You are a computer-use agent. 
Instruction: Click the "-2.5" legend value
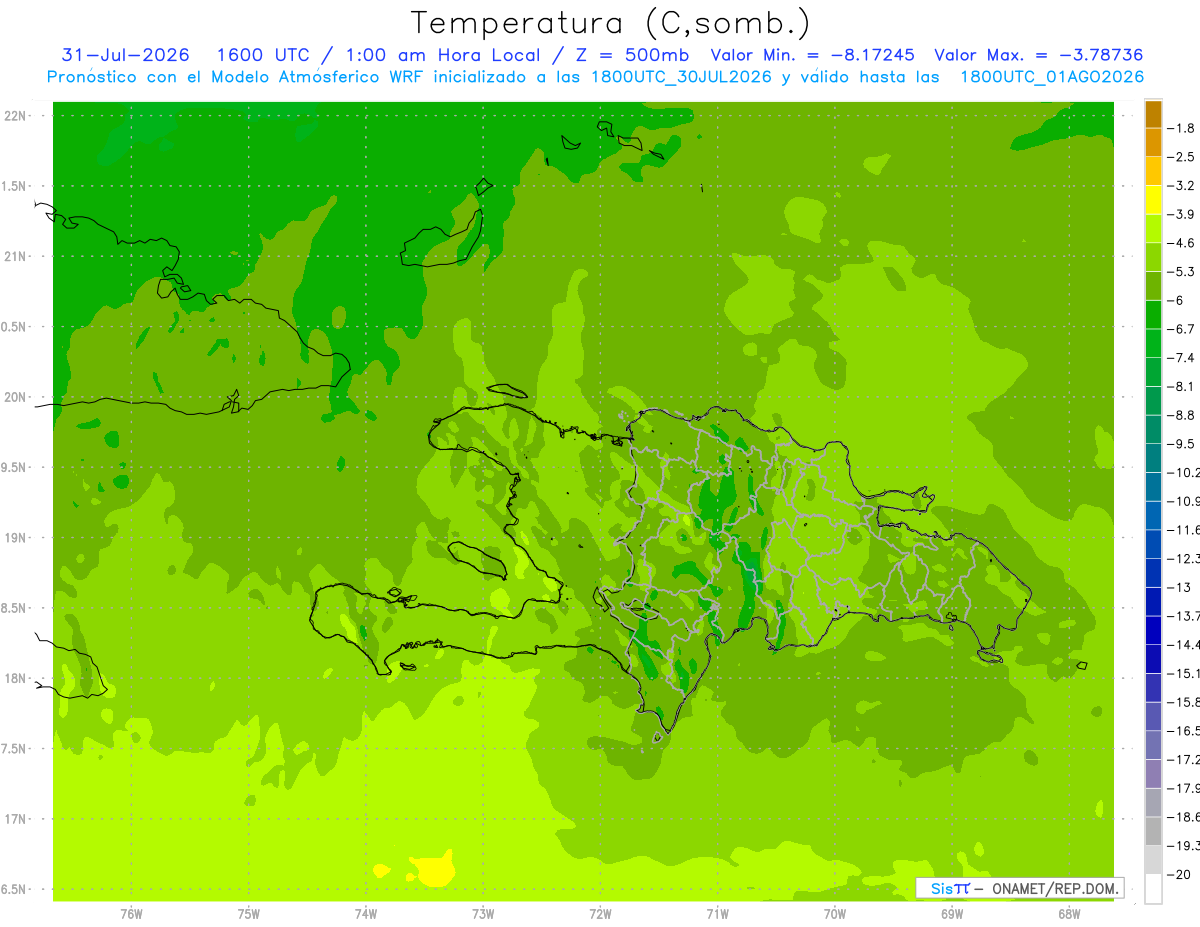[1183, 157]
